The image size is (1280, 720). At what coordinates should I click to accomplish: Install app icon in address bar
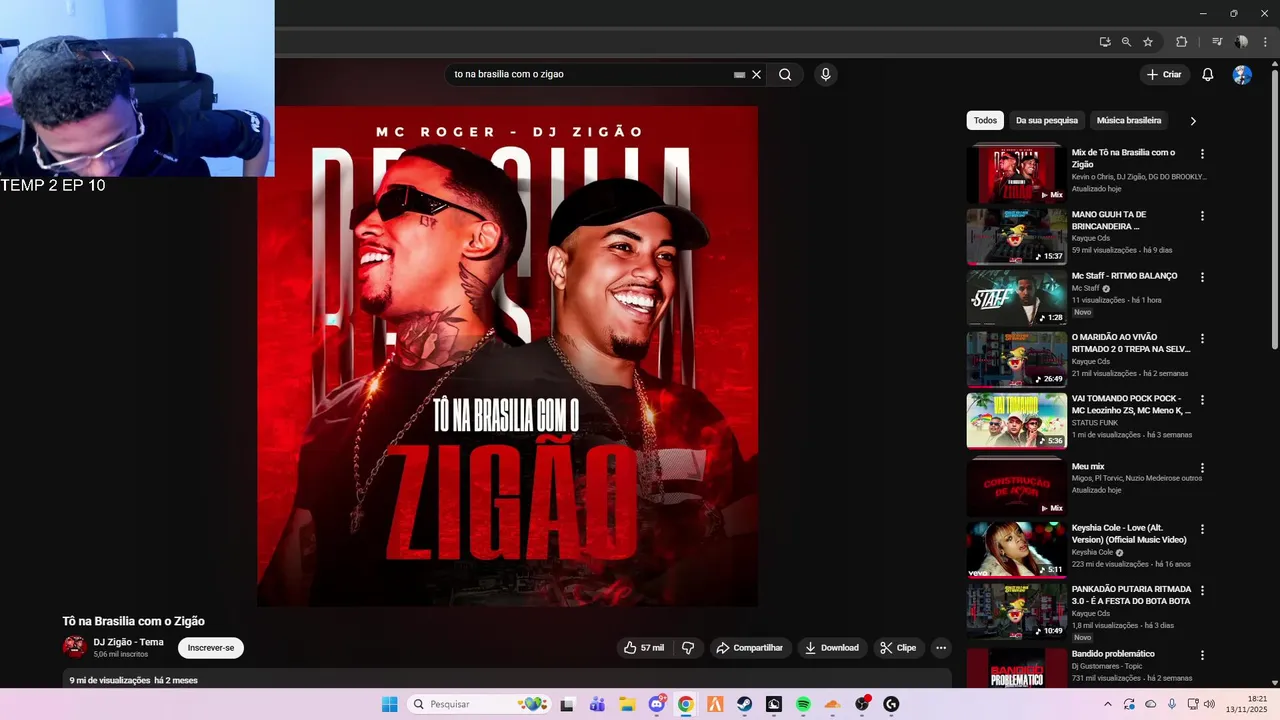(x=1105, y=42)
